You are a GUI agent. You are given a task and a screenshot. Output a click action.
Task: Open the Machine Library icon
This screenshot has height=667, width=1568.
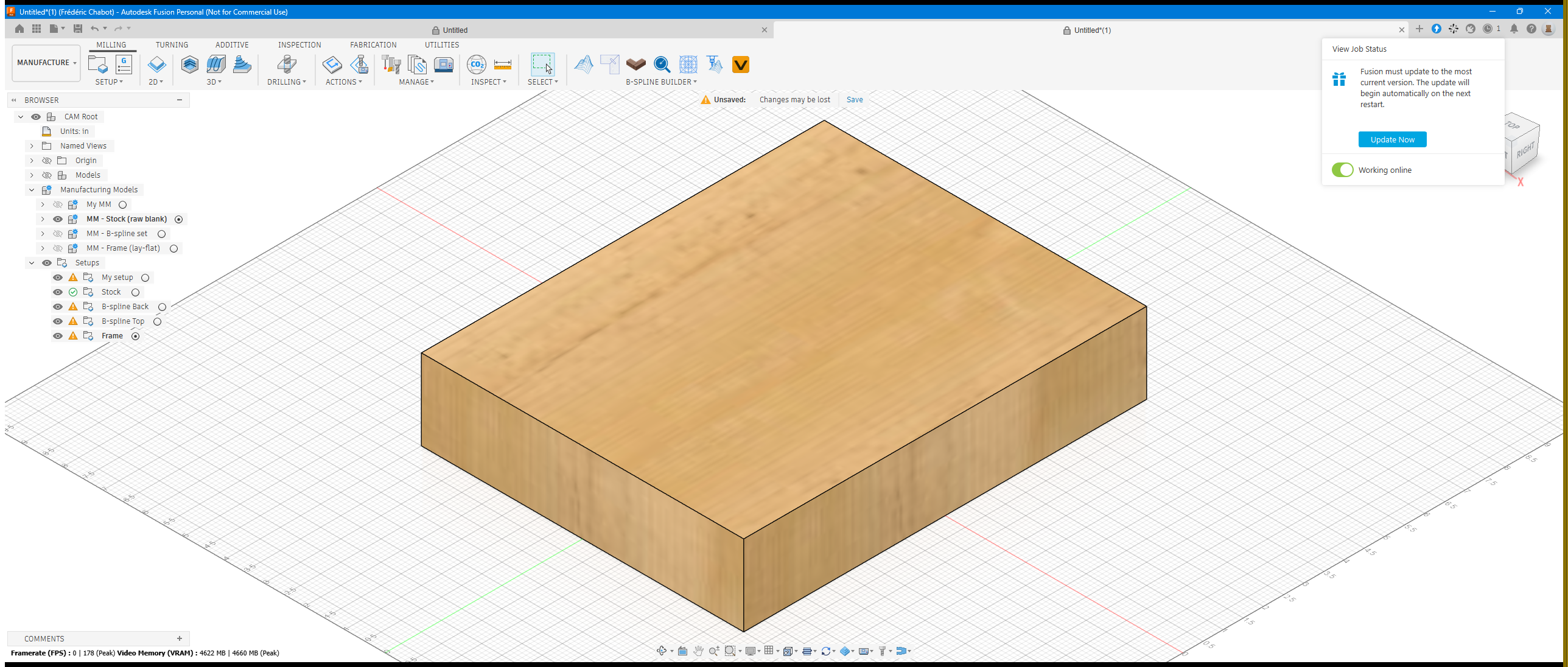pos(444,64)
